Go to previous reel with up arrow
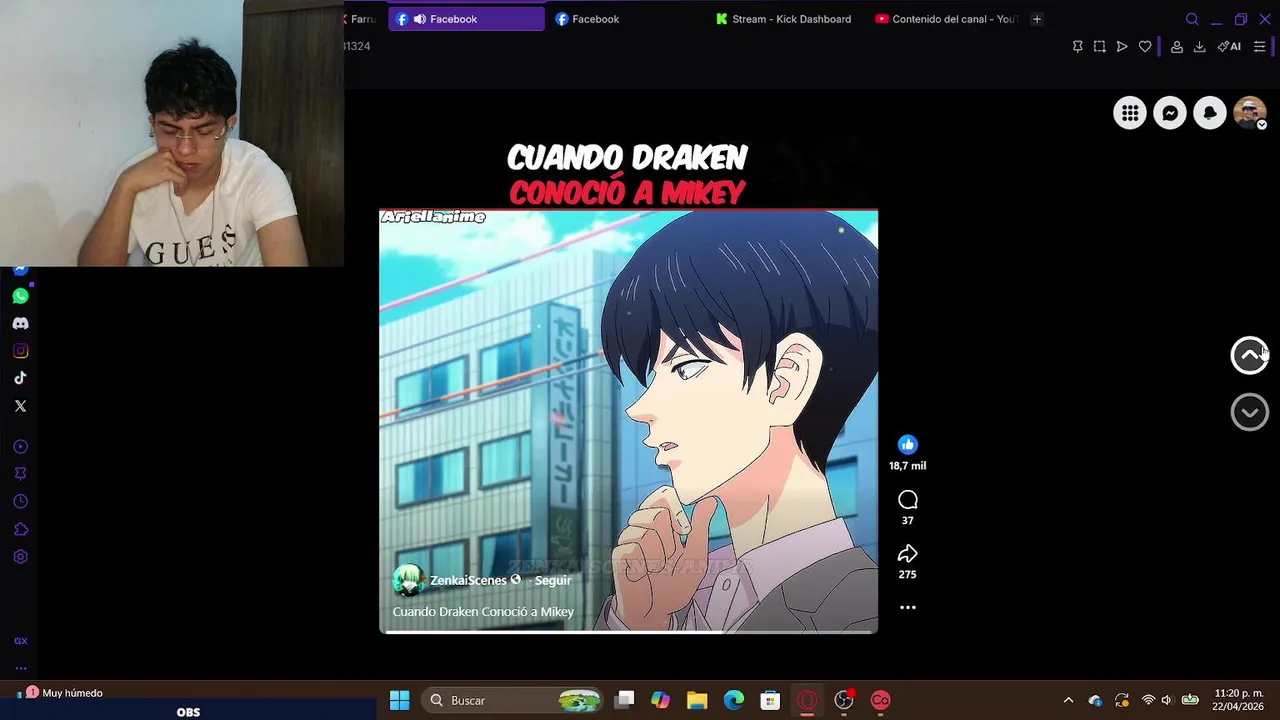1280x720 pixels. 1249,355
